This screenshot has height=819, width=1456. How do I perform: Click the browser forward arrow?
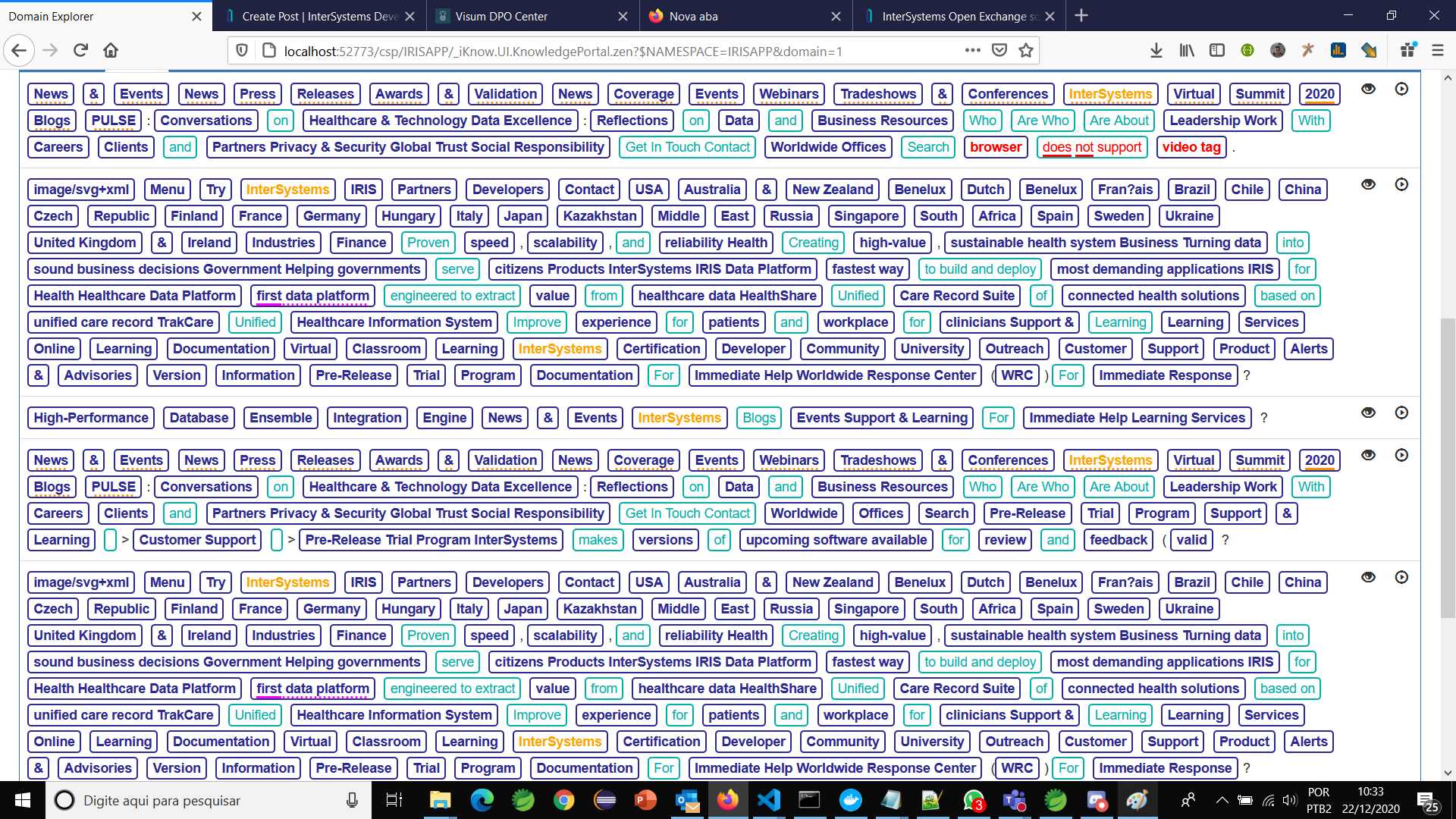click(x=50, y=51)
